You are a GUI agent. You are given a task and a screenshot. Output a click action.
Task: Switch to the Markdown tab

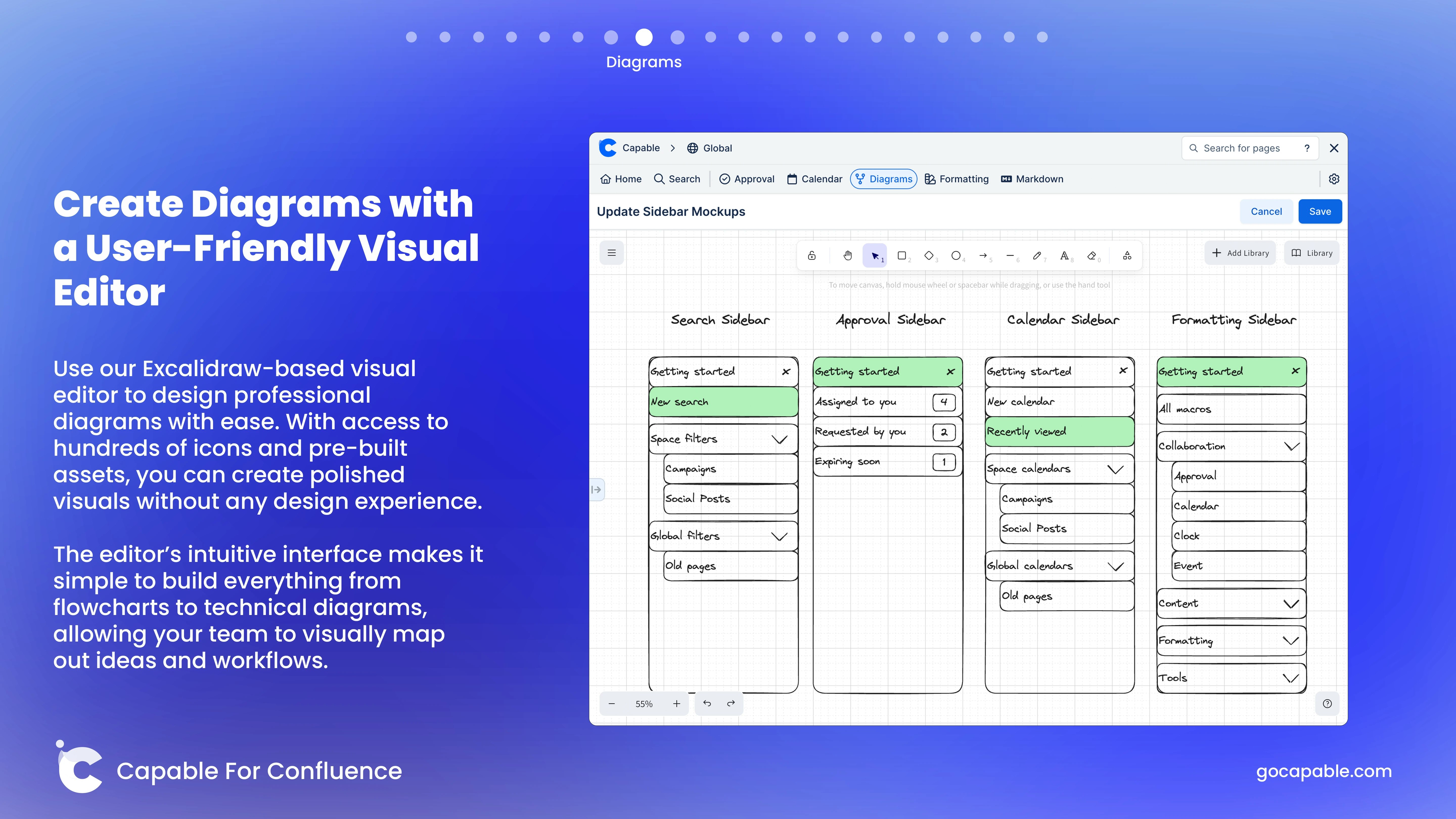[x=1032, y=179]
